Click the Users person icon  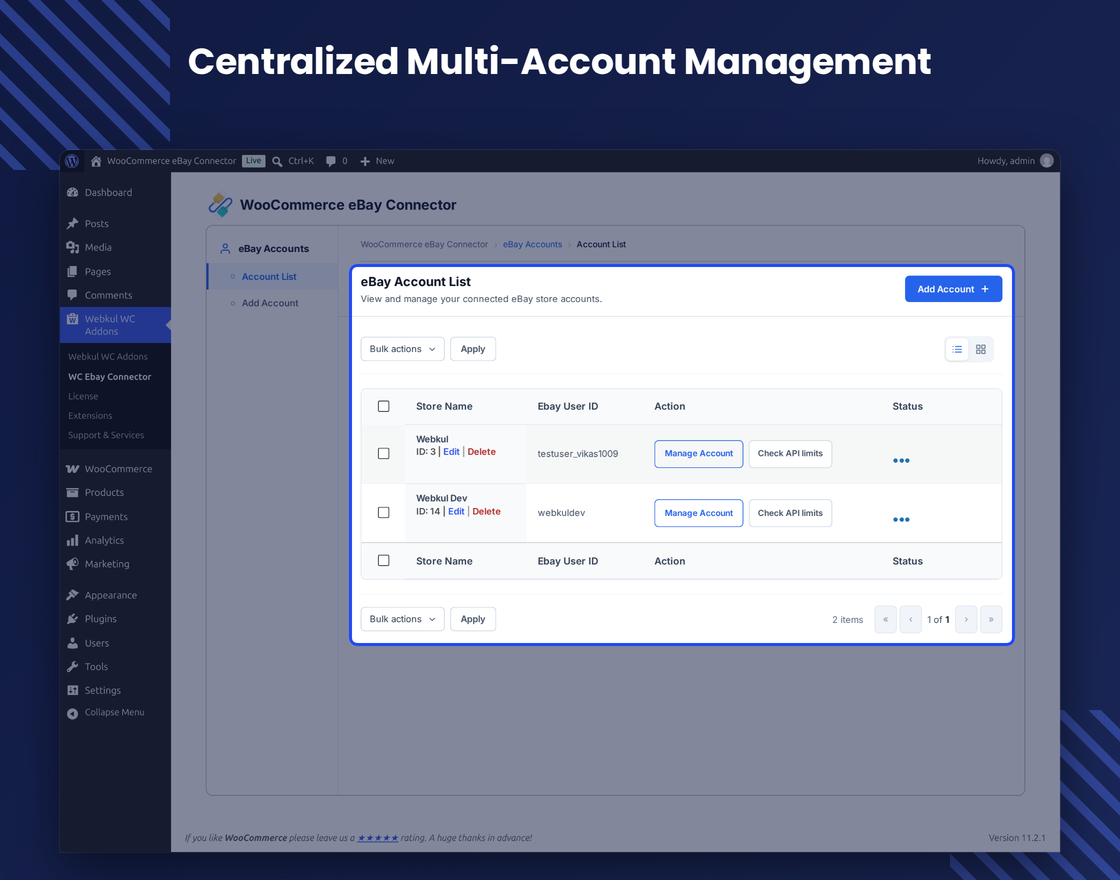click(x=72, y=643)
